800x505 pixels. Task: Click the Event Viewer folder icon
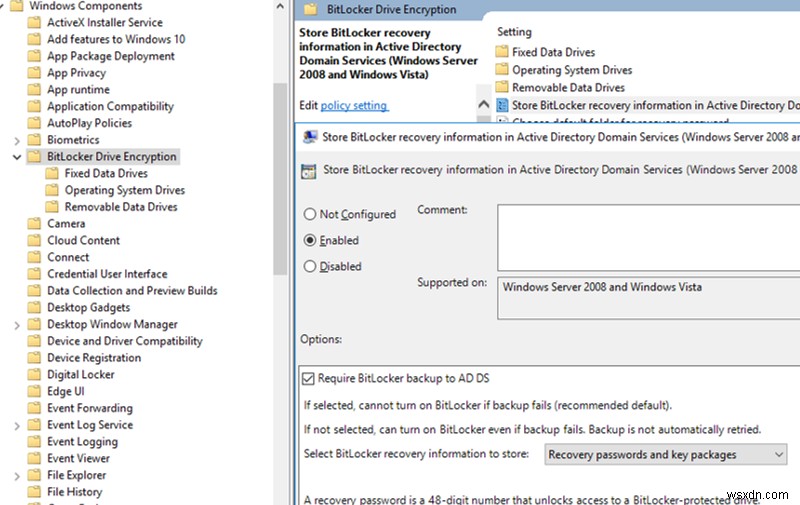point(34,458)
